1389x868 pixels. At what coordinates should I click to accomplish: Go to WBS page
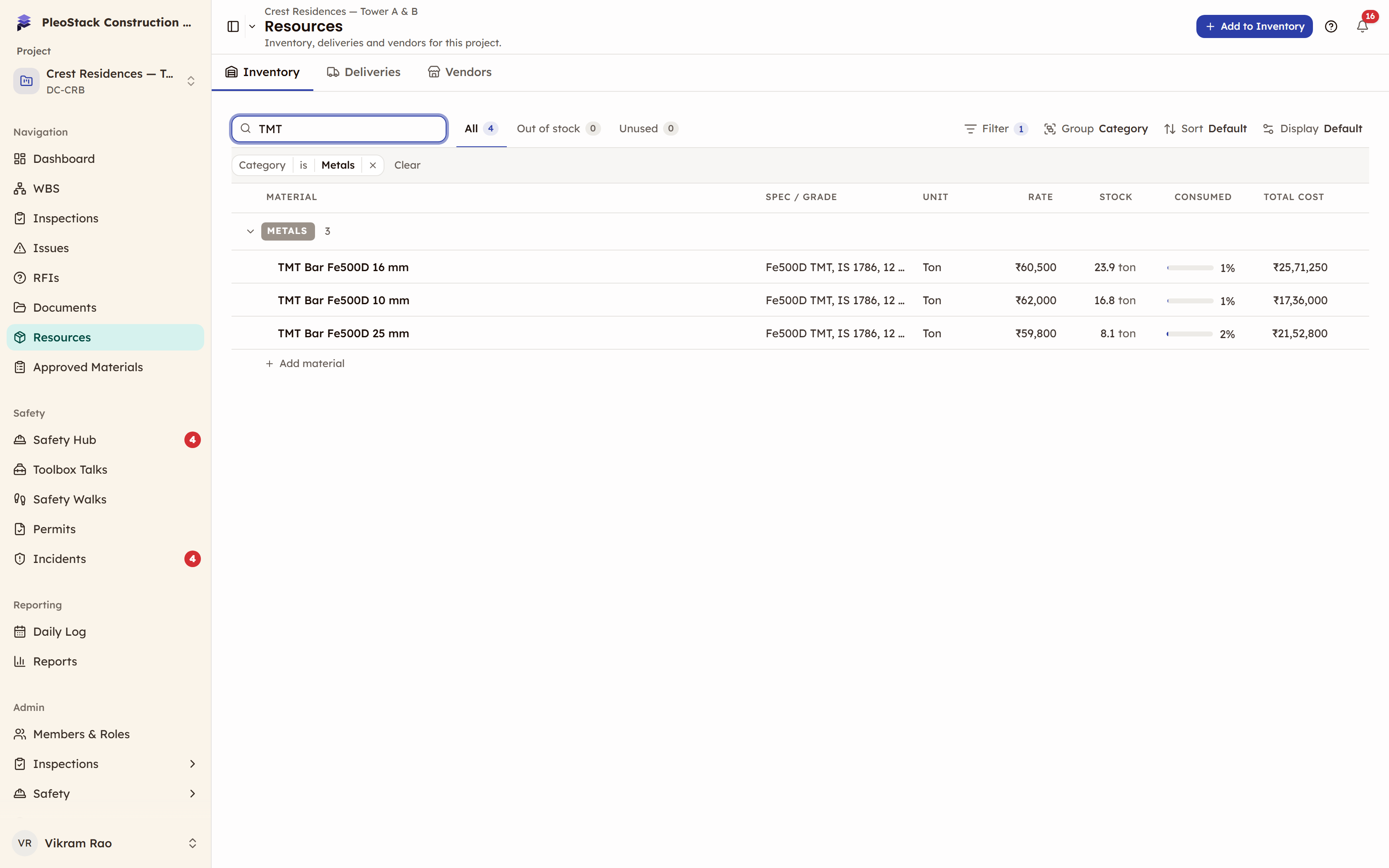pos(105,188)
